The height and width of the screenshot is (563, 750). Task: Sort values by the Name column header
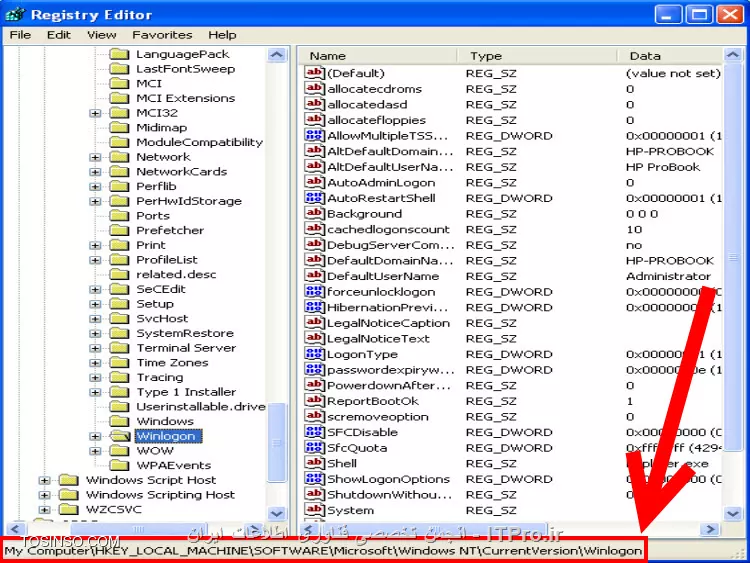pos(378,56)
